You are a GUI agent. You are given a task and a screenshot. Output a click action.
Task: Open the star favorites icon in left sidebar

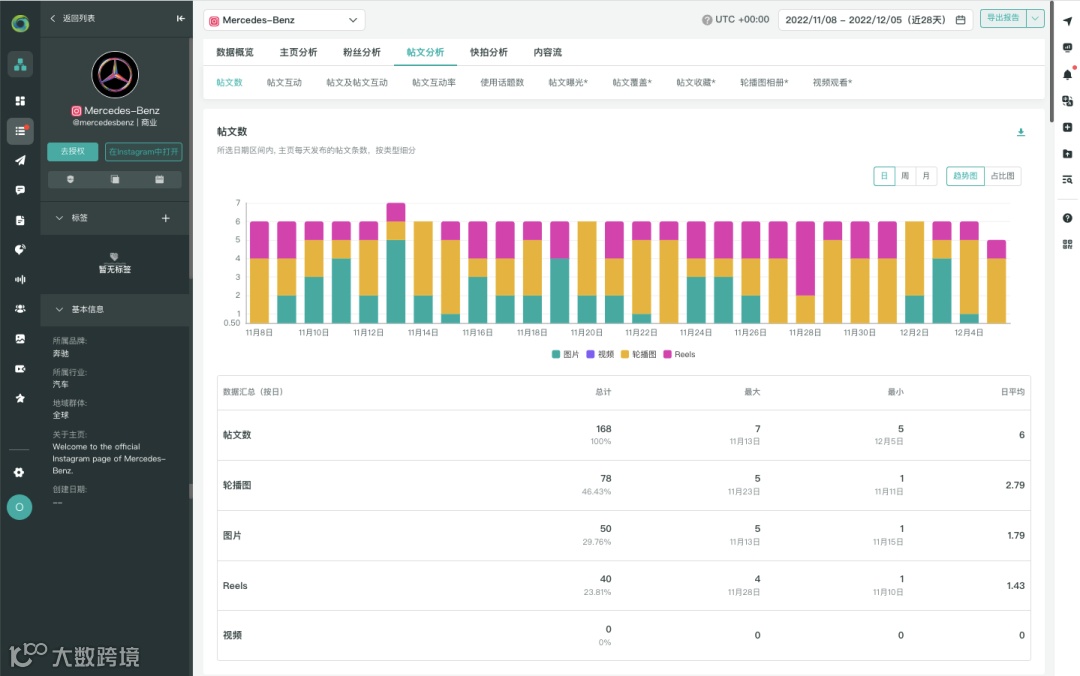click(20, 398)
